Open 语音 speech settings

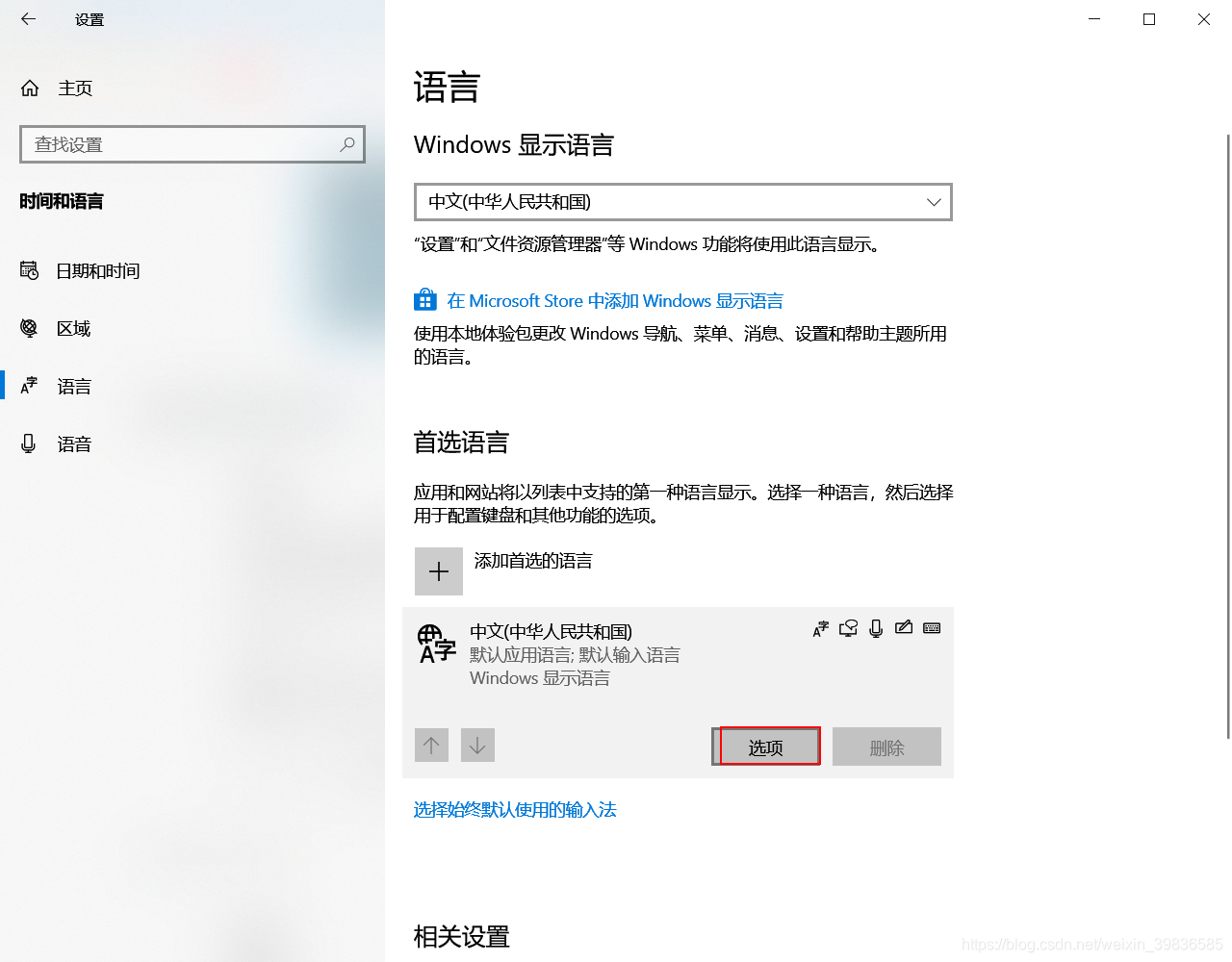pyautogui.click(x=192, y=444)
